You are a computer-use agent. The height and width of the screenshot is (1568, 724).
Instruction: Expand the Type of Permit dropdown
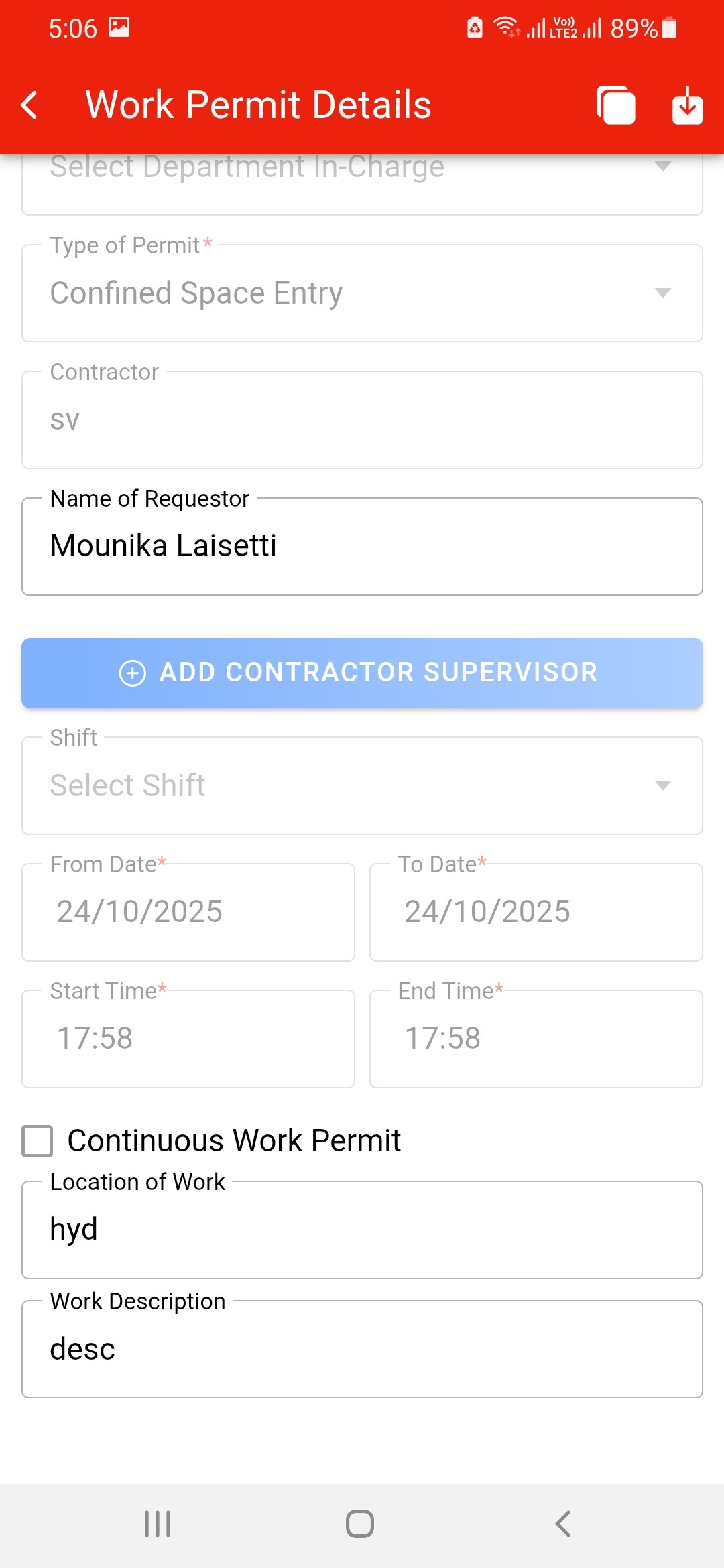pyautogui.click(x=362, y=293)
